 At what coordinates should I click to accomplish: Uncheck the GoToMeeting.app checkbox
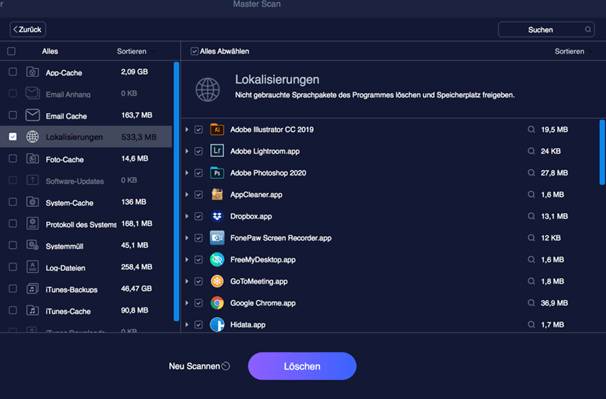click(199, 281)
